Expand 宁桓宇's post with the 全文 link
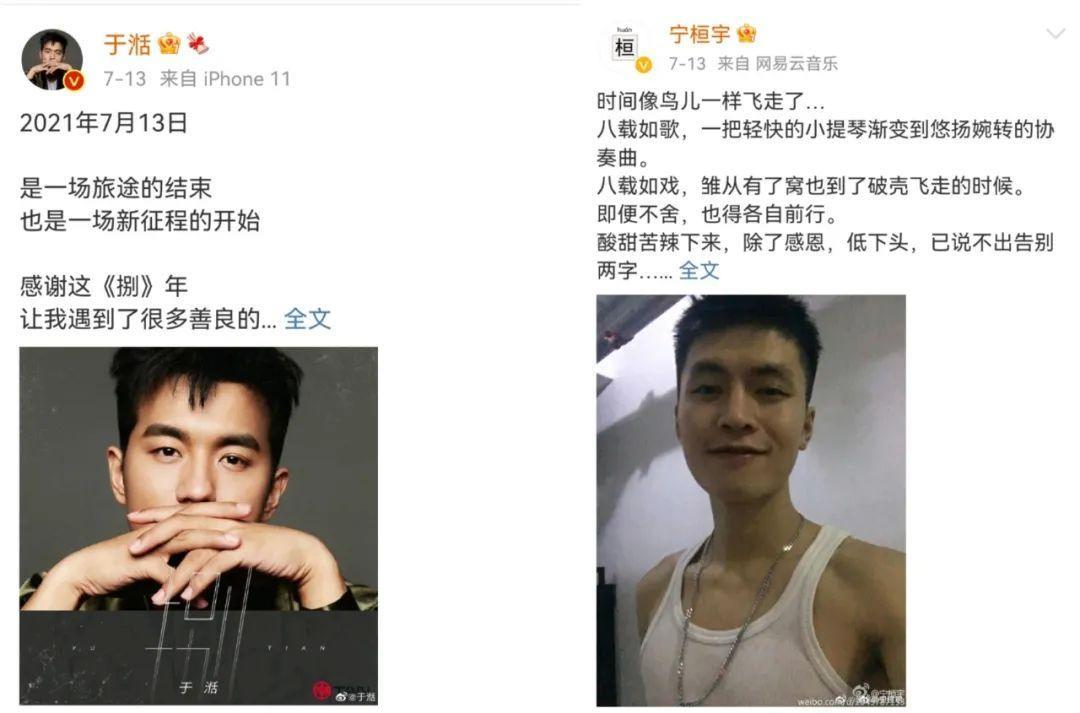The width and height of the screenshot is (1080, 713). click(x=699, y=270)
